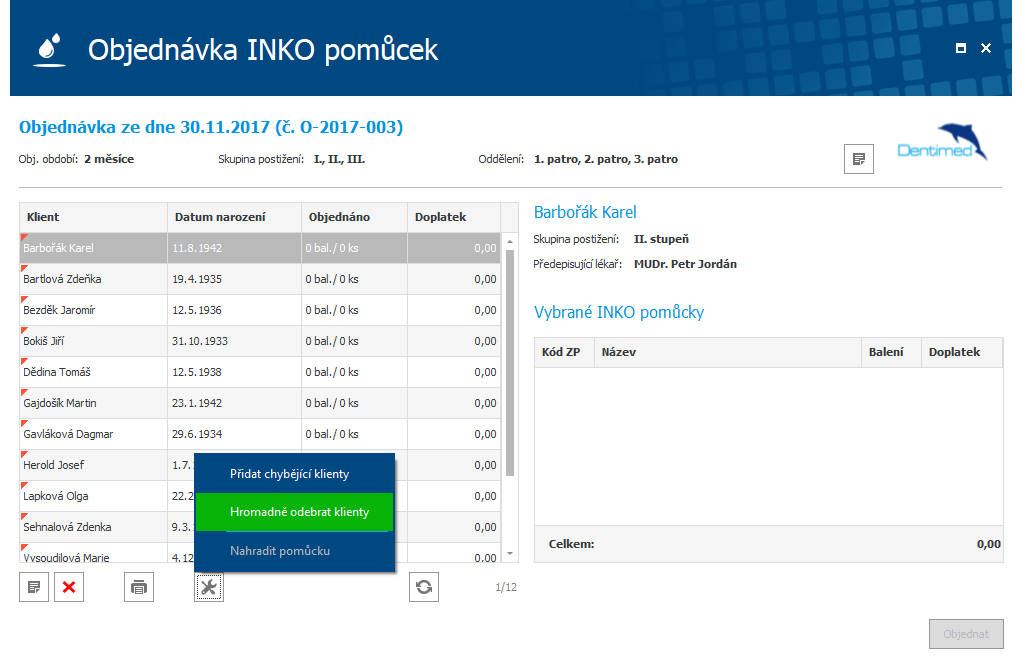
Task: Click the client list scroll up arrow
Action: (510, 241)
